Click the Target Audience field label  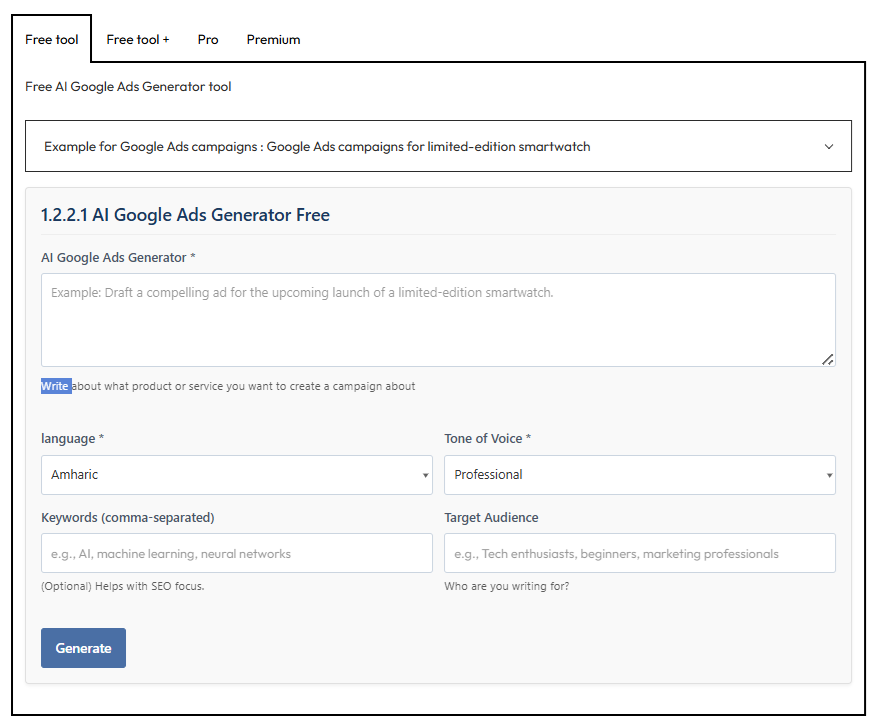tap(491, 518)
